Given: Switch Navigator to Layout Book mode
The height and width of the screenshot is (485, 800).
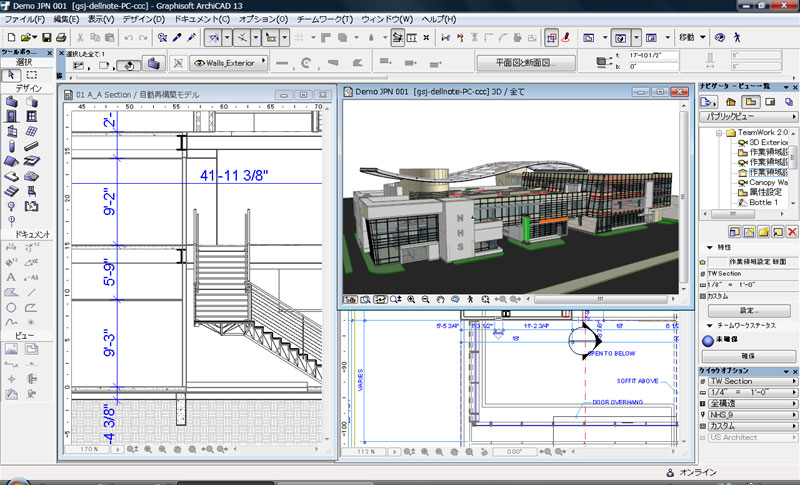Looking at the screenshot, I should point(770,102).
